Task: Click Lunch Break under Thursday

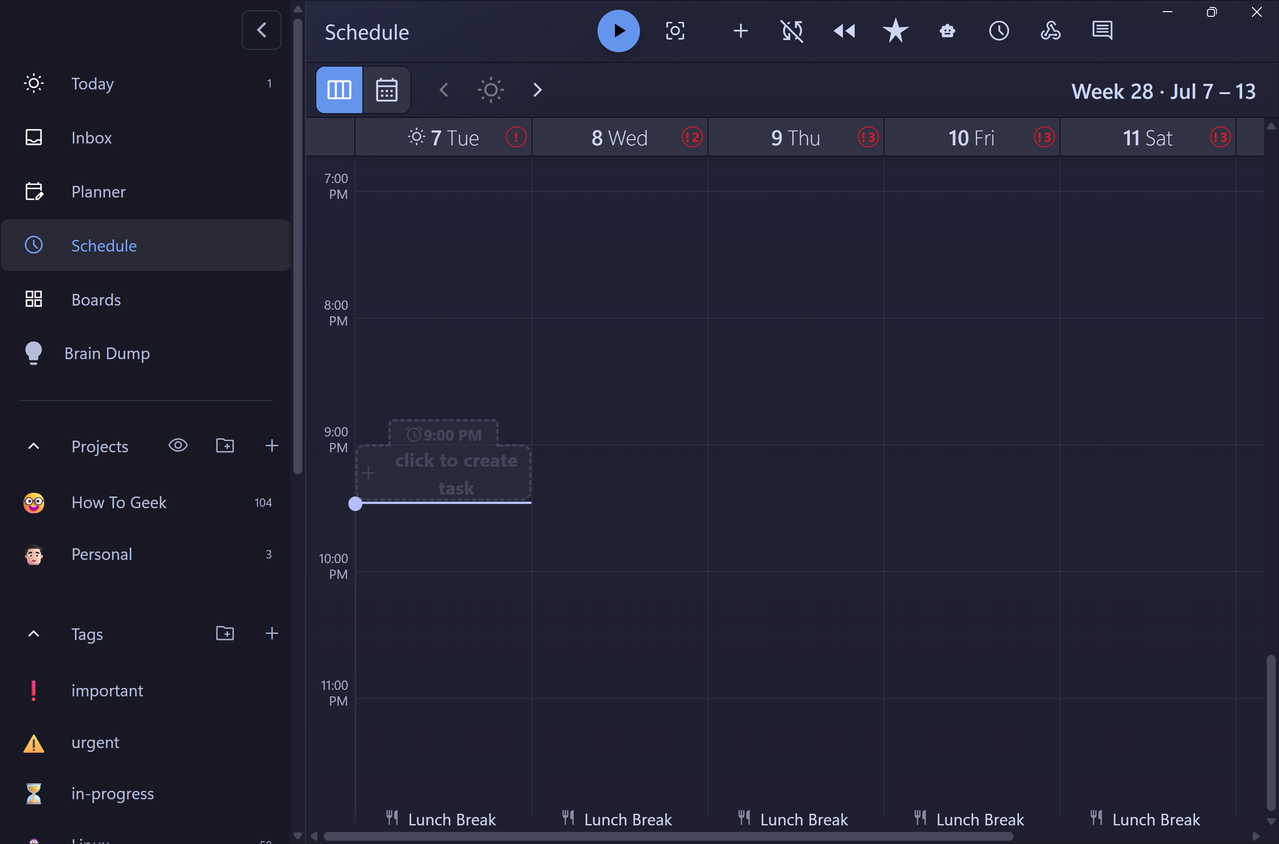Action: click(793, 819)
